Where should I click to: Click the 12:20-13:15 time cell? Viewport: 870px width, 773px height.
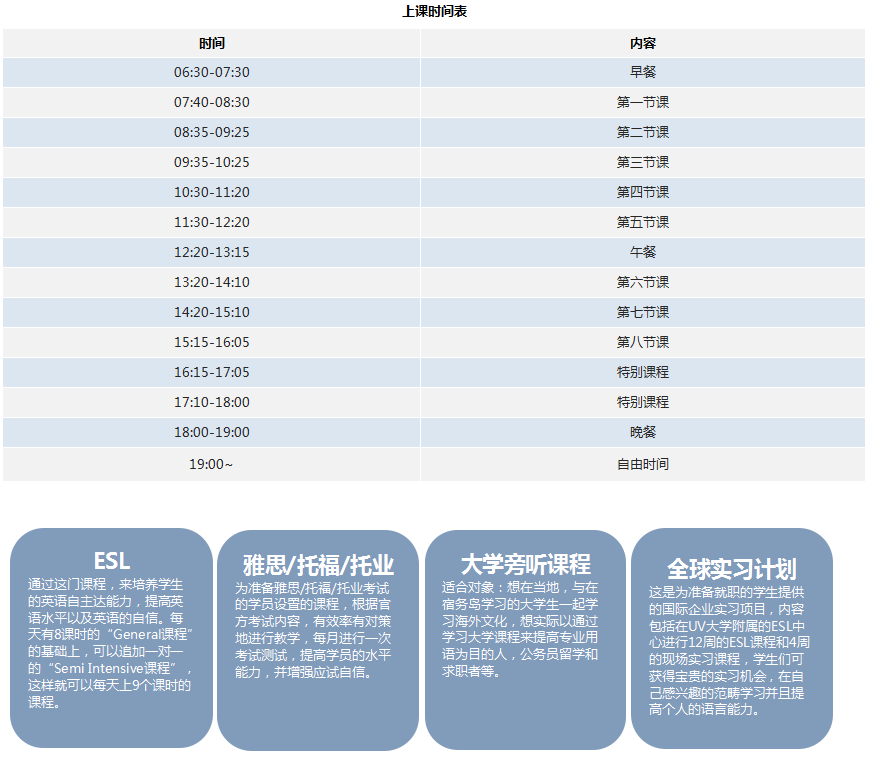[211, 252]
